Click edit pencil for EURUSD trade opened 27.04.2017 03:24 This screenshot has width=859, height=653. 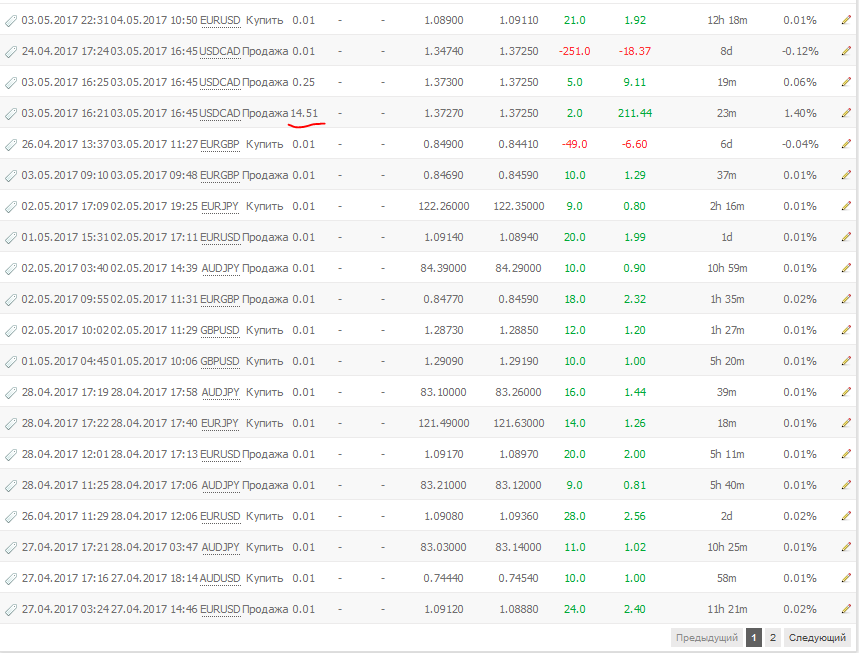point(846,609)
